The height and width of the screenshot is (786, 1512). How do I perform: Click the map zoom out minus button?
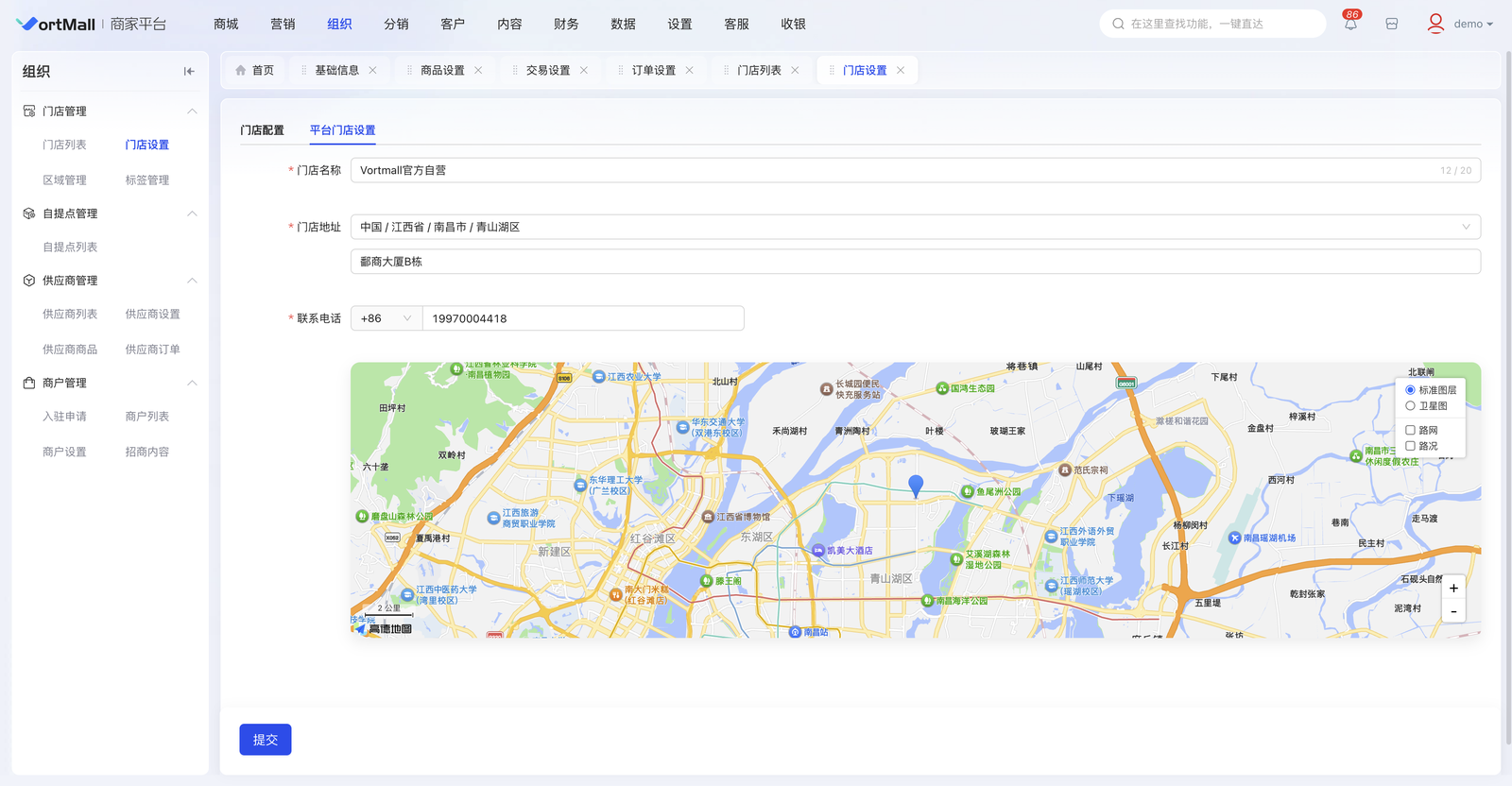click(1453, 611)
